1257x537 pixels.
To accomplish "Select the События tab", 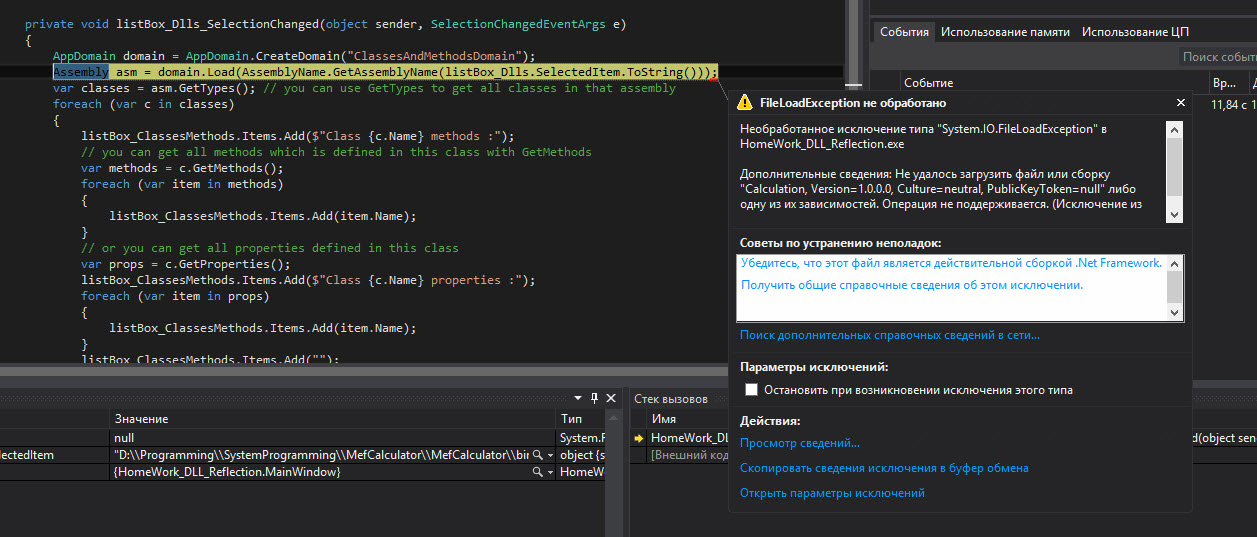I will click(903, 32).
